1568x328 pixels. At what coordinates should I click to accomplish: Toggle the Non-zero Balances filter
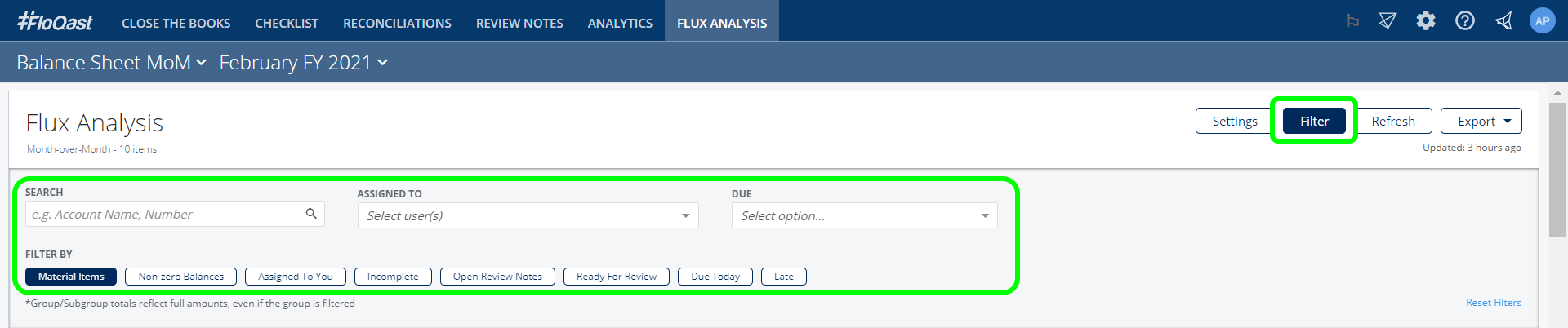click(x=180, y=277)
